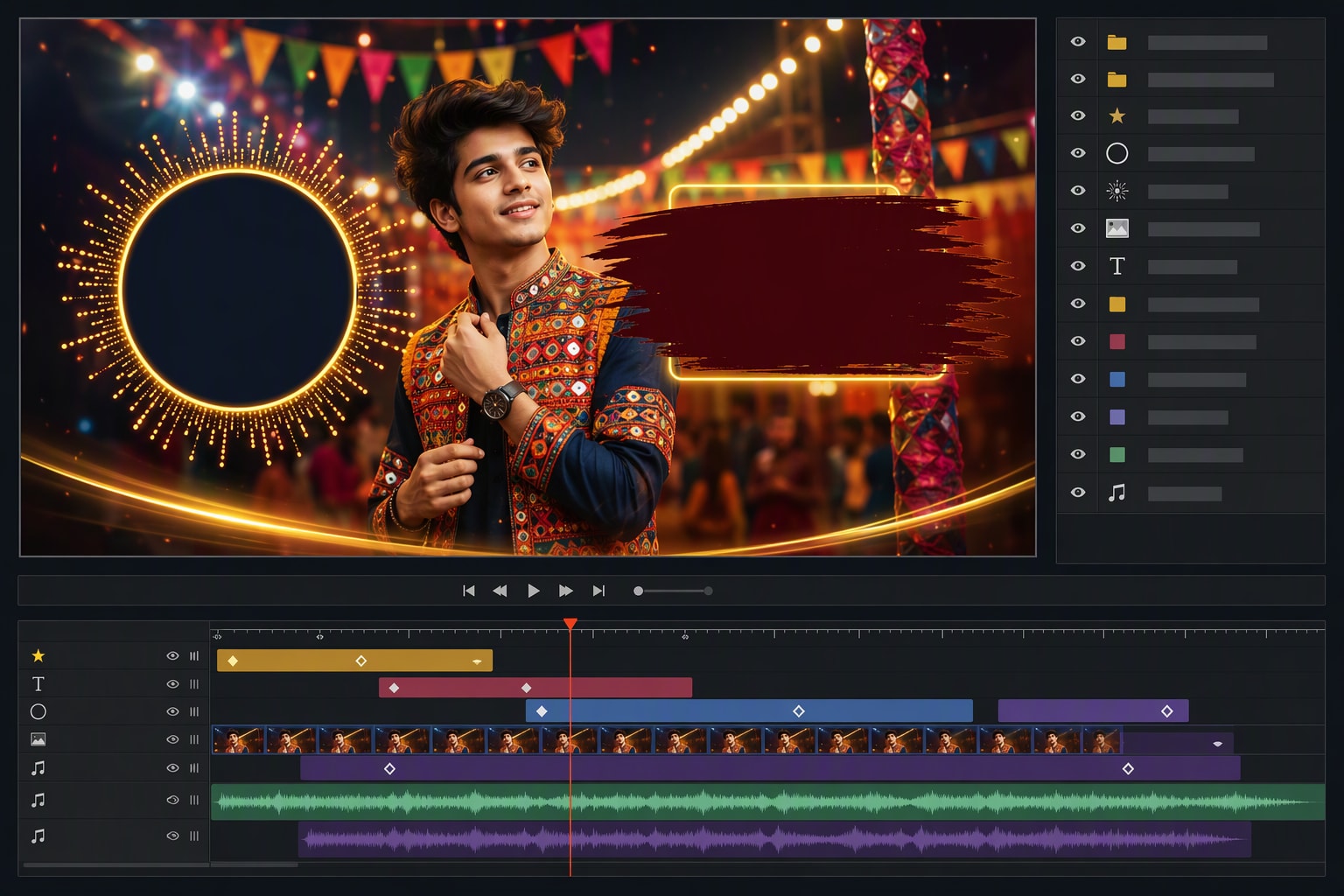Click the three-bar handle on the image track

pyautogui.click(x=194, y=739)
